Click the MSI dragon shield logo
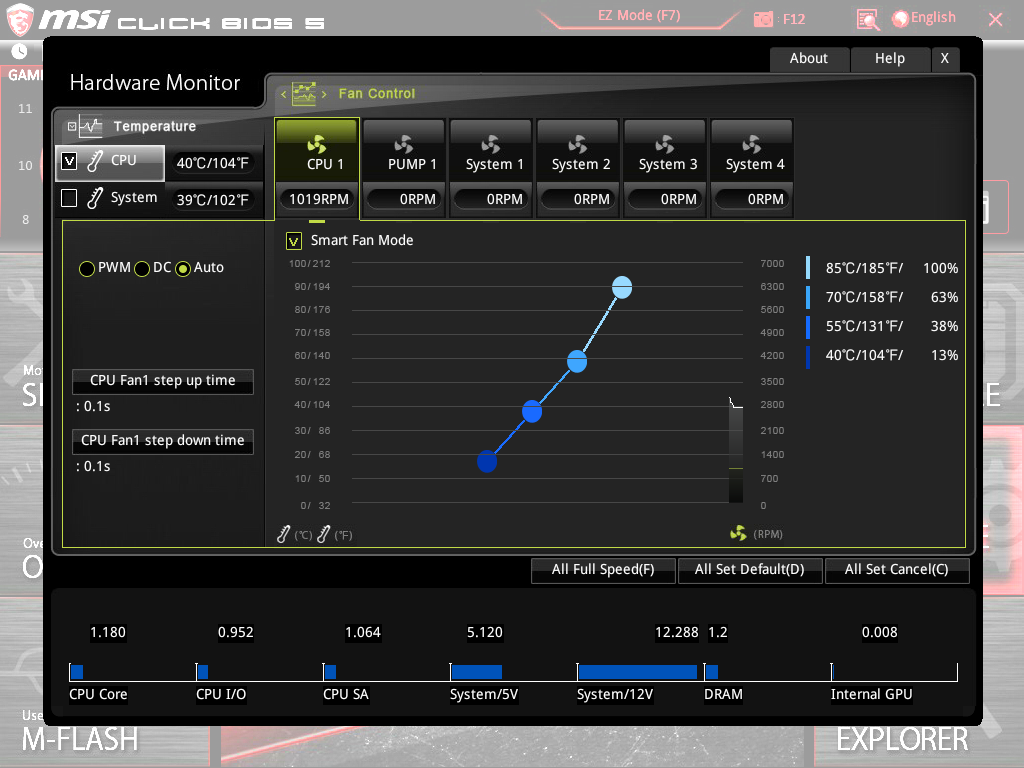The width and height of the screenshot is (1024, 768). click(20, 19)
